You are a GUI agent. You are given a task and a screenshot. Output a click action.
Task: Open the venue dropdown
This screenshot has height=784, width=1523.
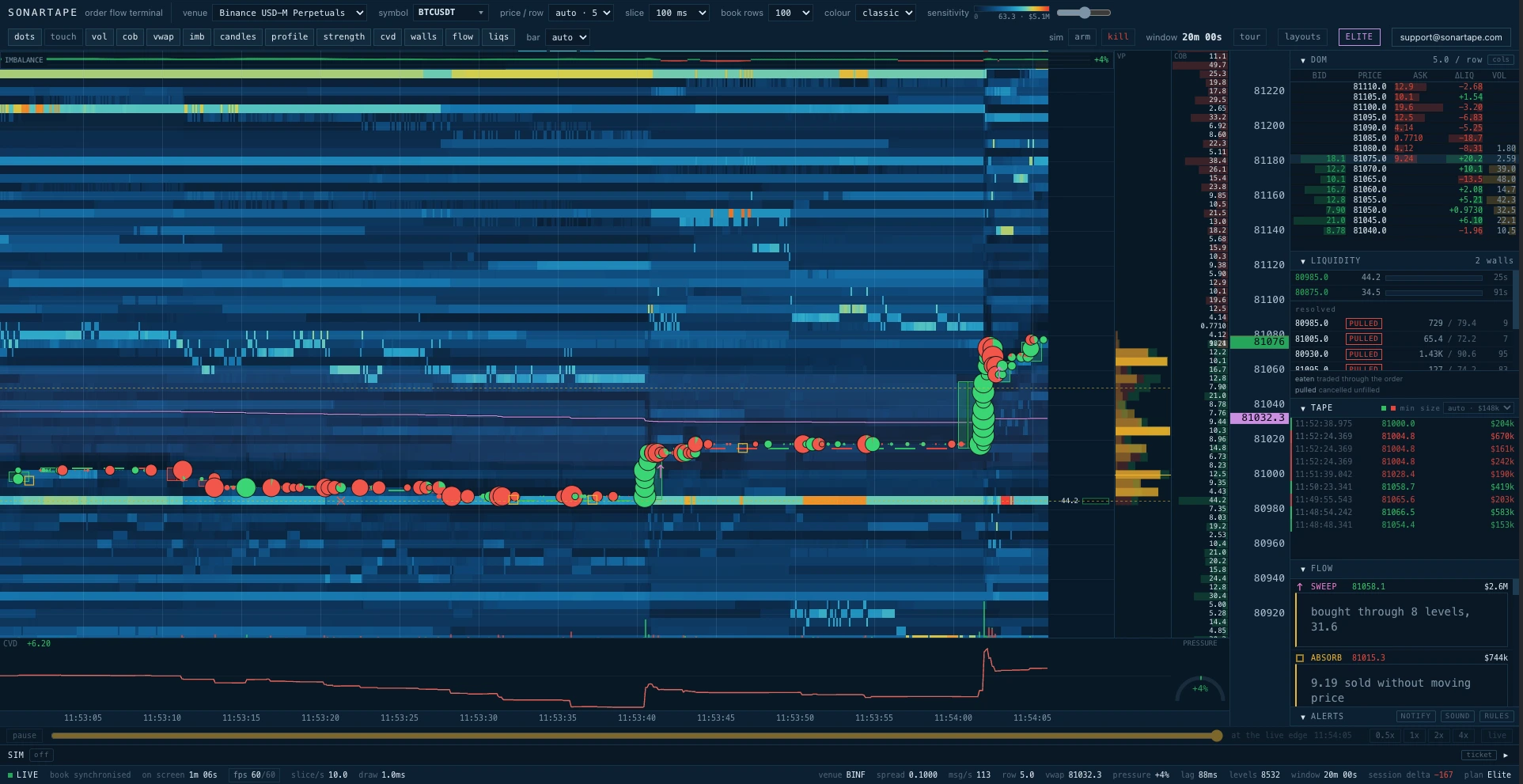click(289, 13)
